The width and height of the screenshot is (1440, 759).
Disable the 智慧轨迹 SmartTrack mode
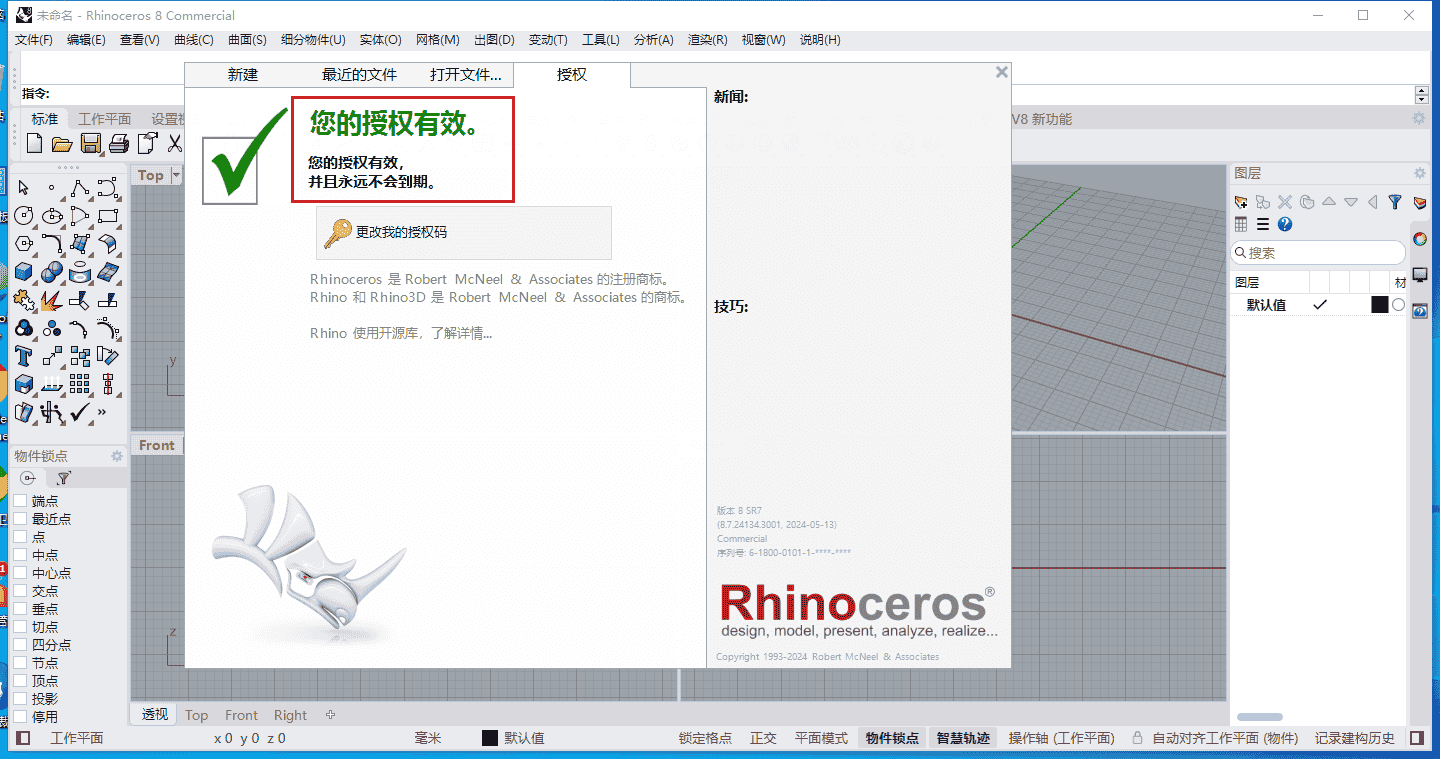961,737
